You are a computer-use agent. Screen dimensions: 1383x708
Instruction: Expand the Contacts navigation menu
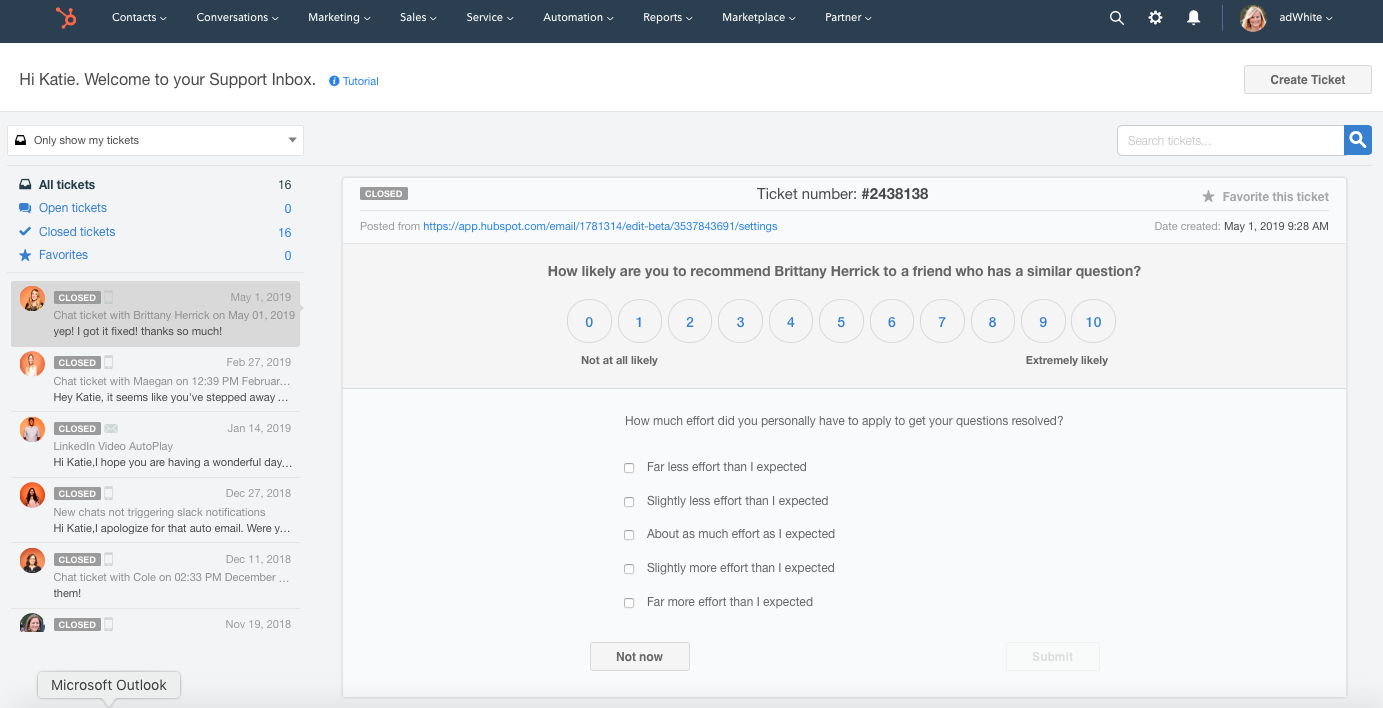tap(139, 18)
